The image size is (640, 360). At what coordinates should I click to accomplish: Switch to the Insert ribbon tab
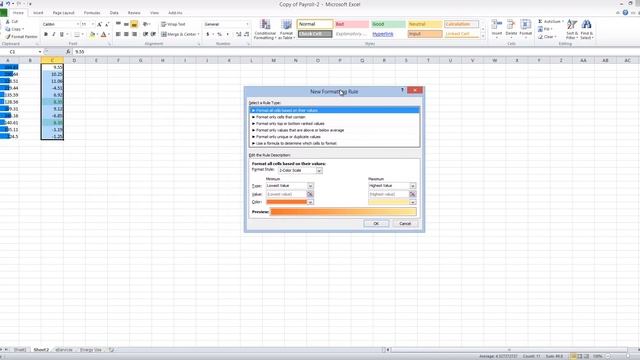tap(38, 13)
